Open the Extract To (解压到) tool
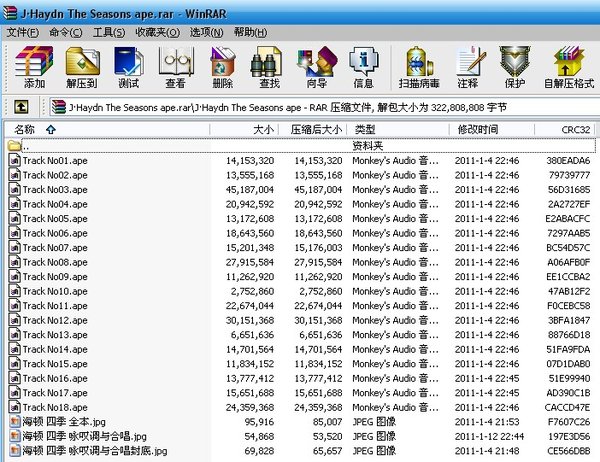 click(x=82, y=67)
